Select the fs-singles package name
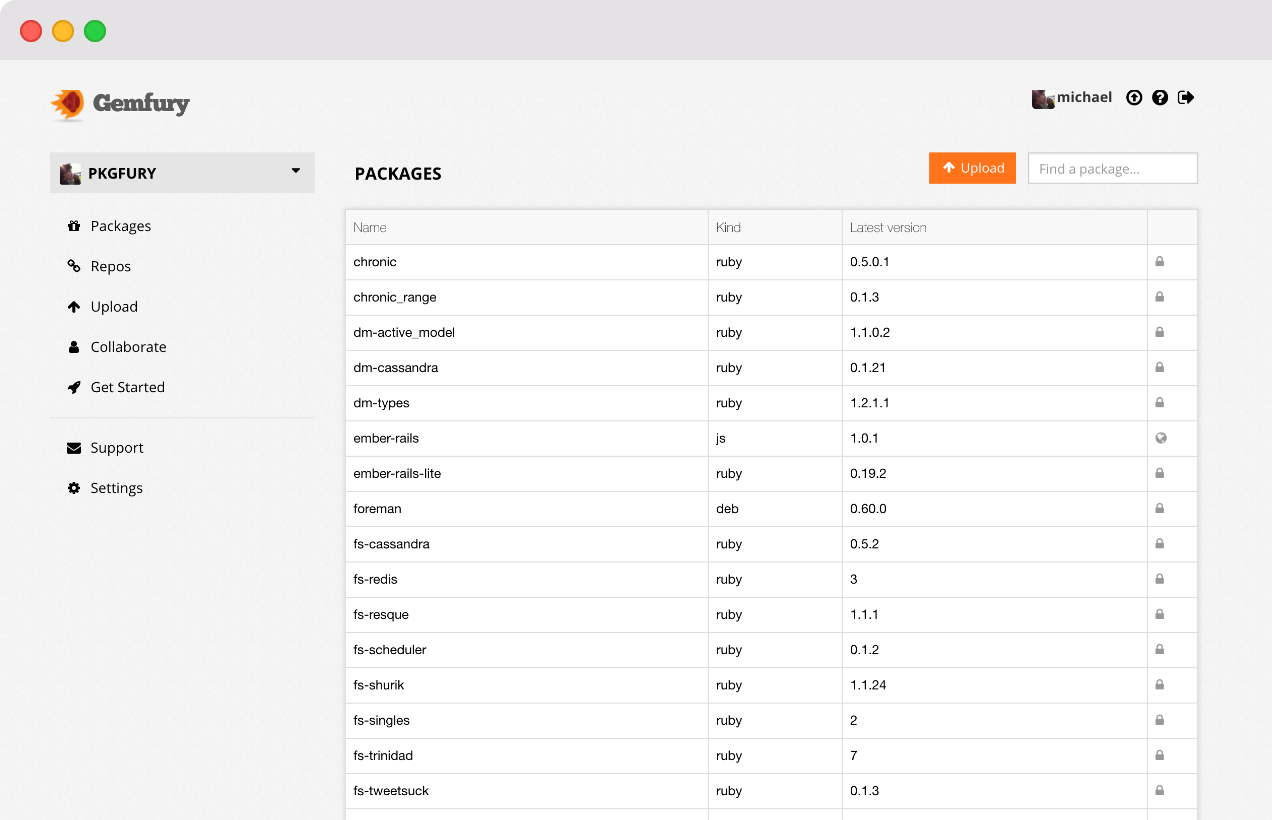The height and width of the screenshot is (820, 1272). [381, 721]
